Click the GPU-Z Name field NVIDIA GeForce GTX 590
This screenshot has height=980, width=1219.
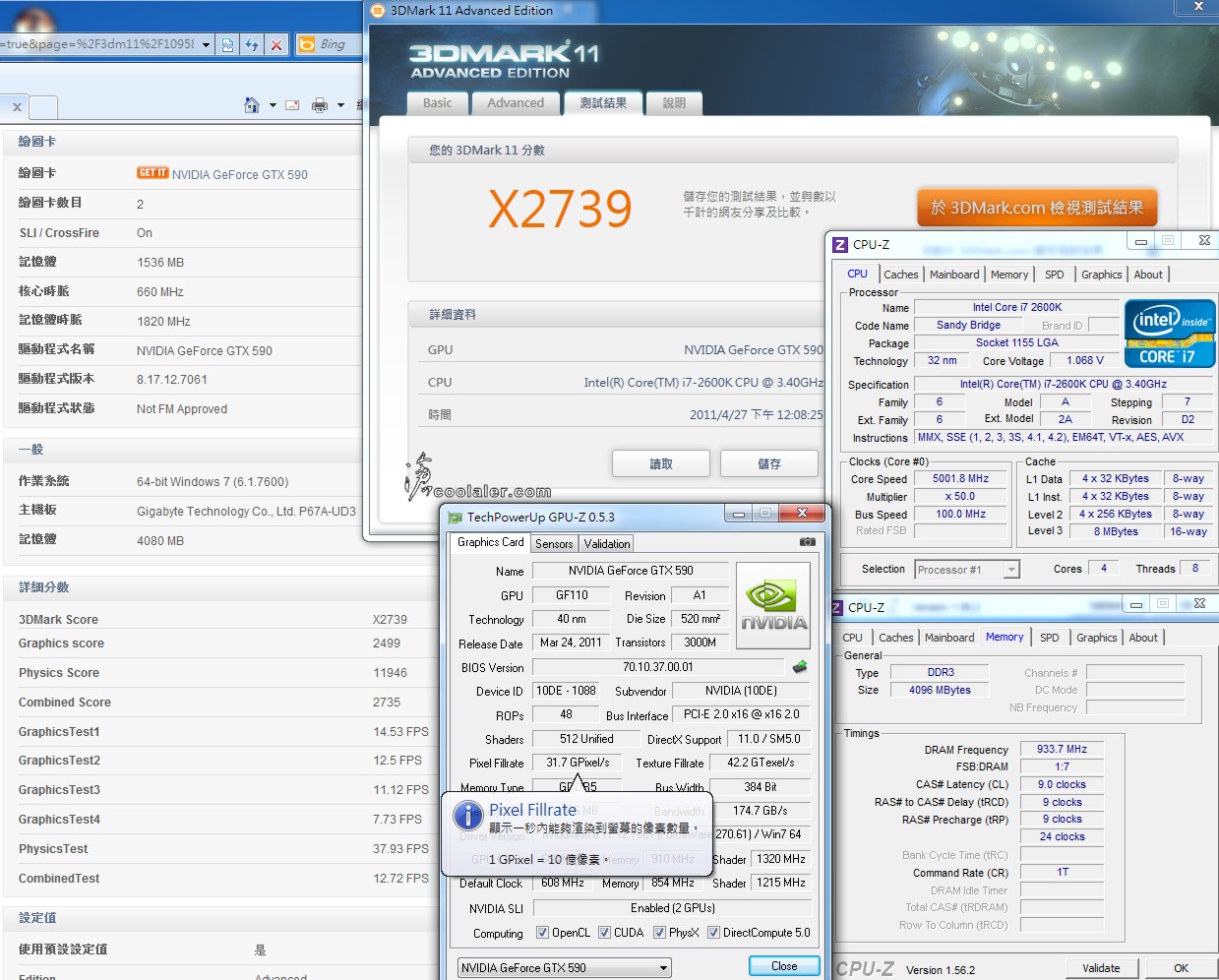click(631, 571)
